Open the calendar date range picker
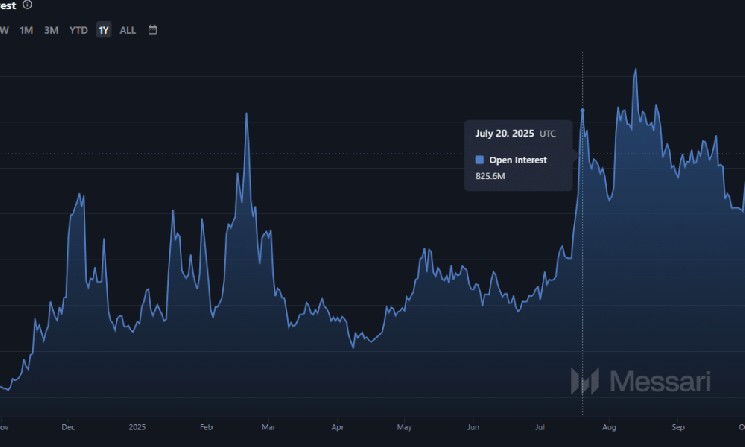Viewport: 745px width, 447px height. click(153, 30)
